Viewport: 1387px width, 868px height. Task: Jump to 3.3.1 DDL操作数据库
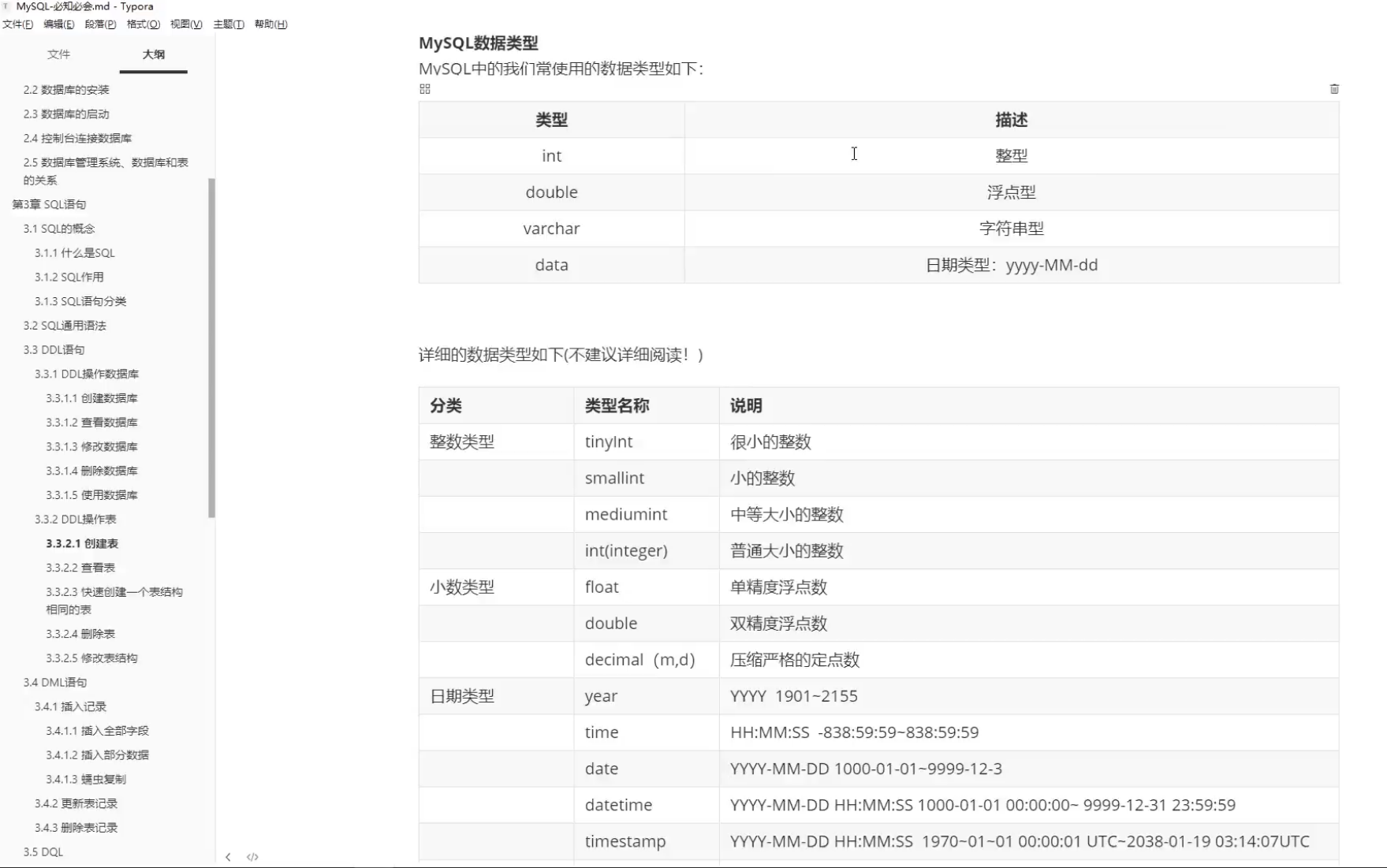(x=87, y=374)
